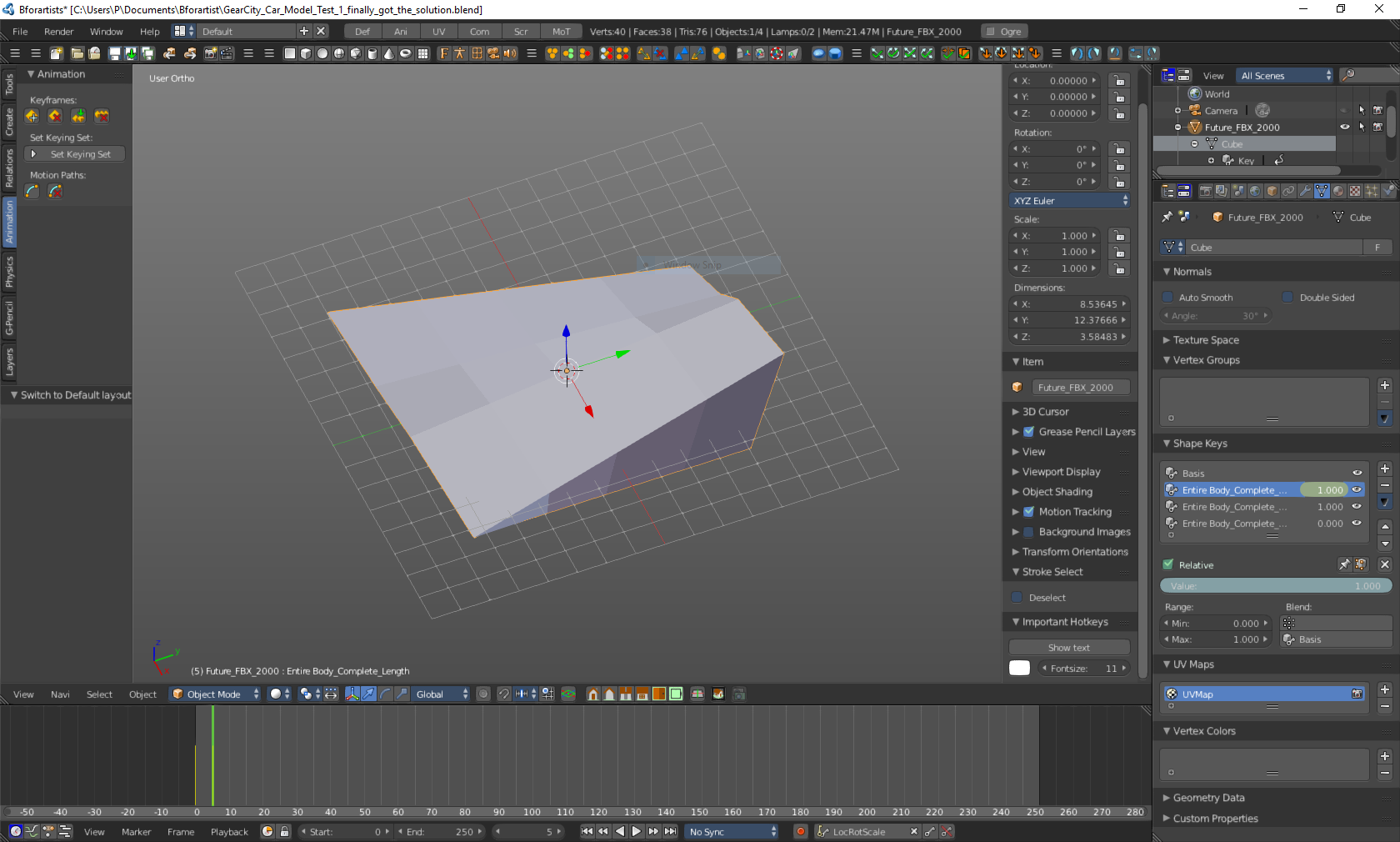
Task: Click the play animation button
Action: point(637,831)
